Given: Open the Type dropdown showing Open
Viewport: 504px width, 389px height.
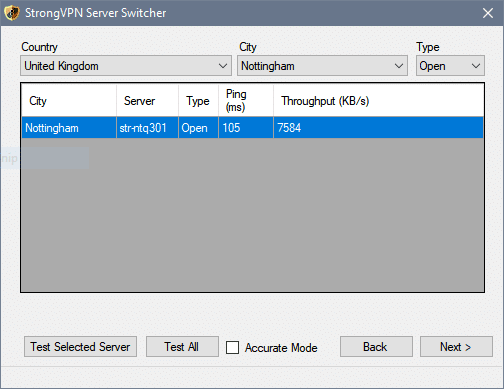Looking at the screenshot, I should [450, 66].
